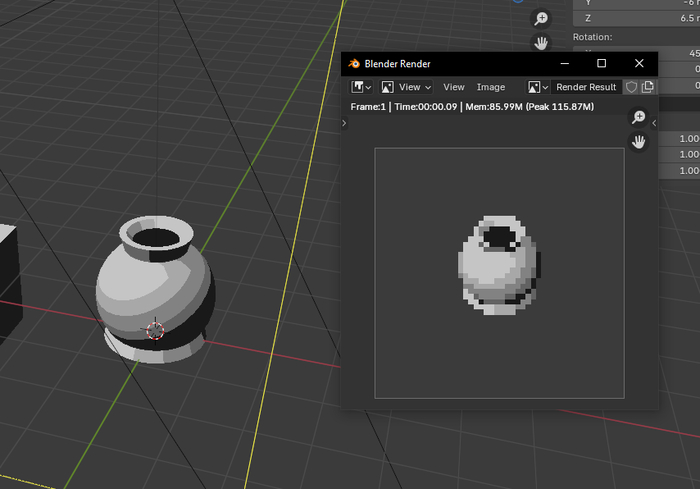Close the Blender Render window
The width and height of the screenshot is (700, 489).
(x=640, y=63)
